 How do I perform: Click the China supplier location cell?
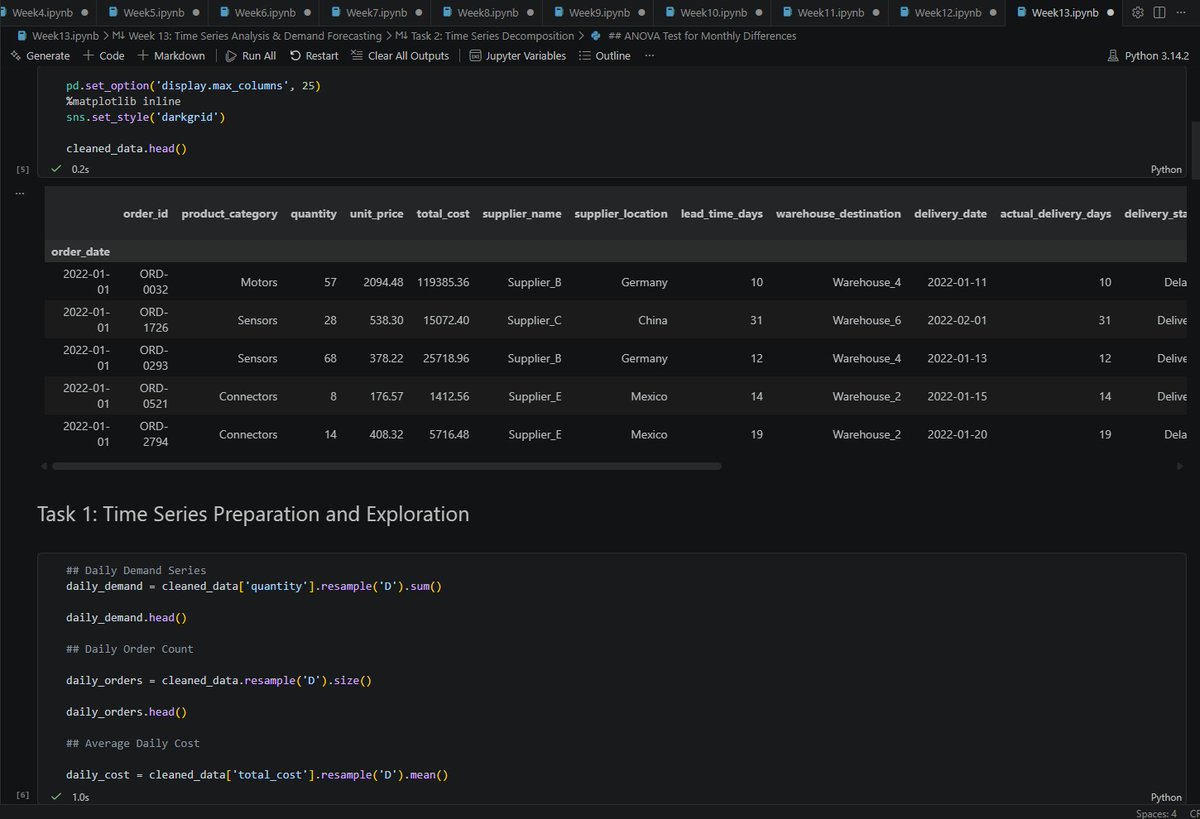coord(652,320)
